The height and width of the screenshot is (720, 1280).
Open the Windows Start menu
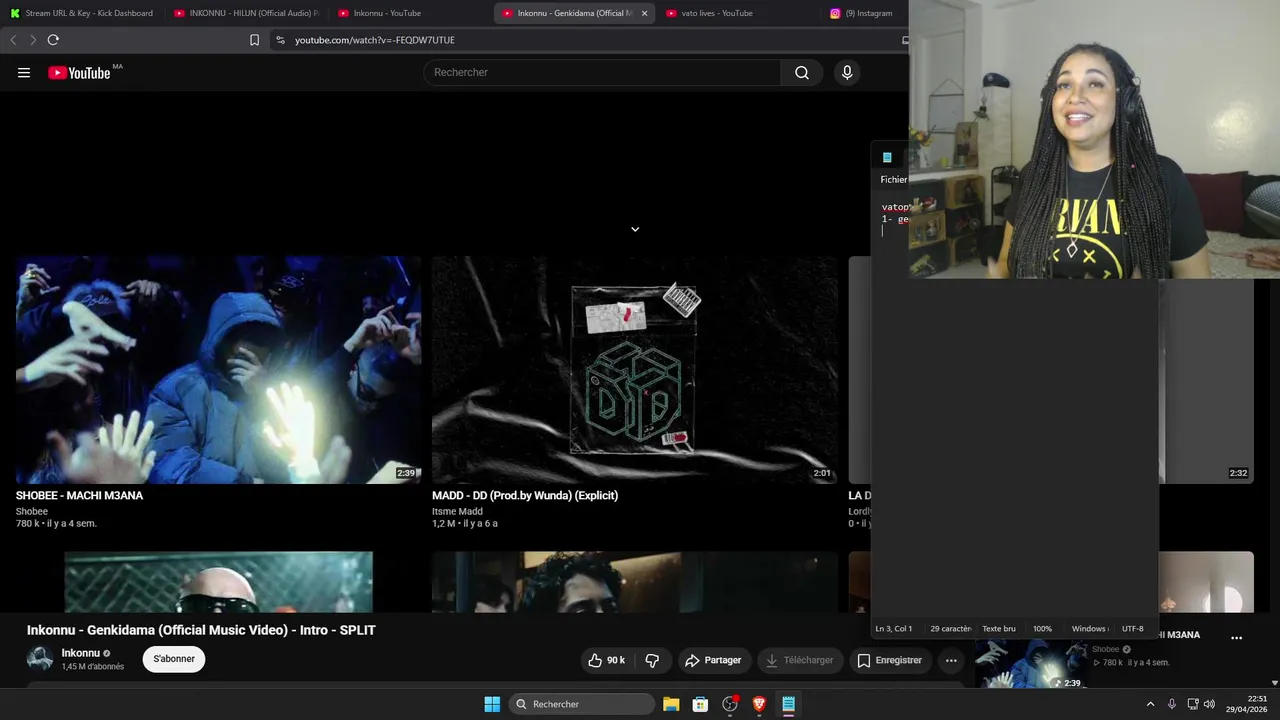point(492,704)
